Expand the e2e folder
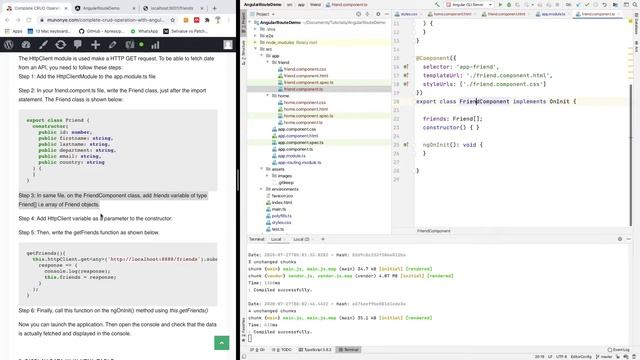Viewport: 640px width, 360px height. [x=256, y=36]
